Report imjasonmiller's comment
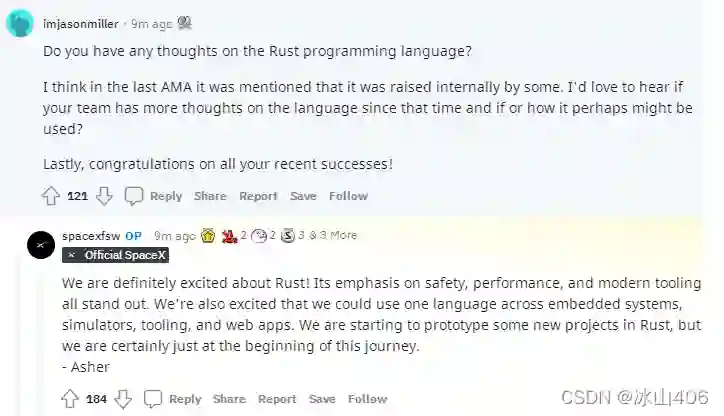Viewport: 724px width, 416px height. [x=258, y=196]
